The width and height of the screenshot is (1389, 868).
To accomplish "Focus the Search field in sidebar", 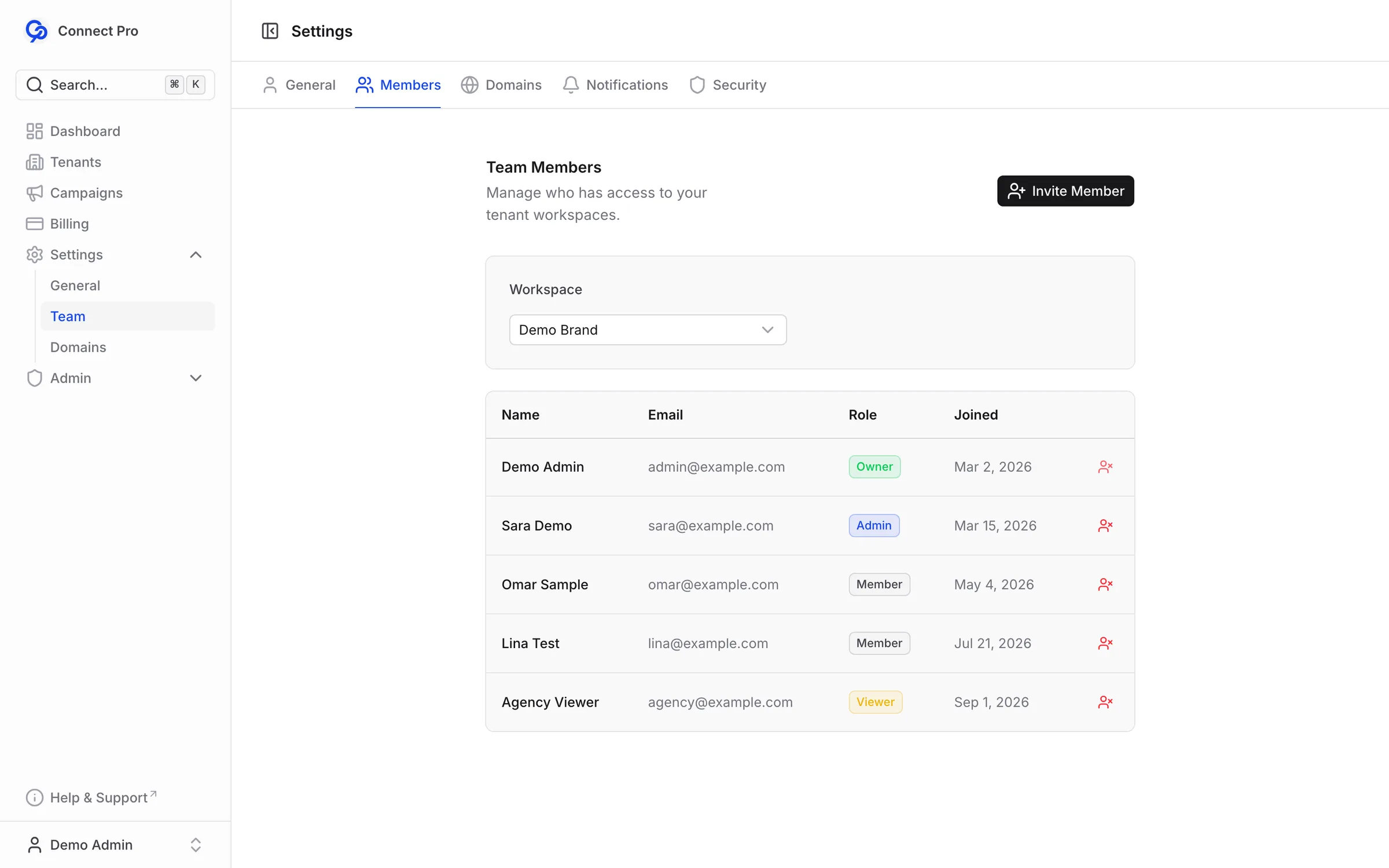I will 115,85.
